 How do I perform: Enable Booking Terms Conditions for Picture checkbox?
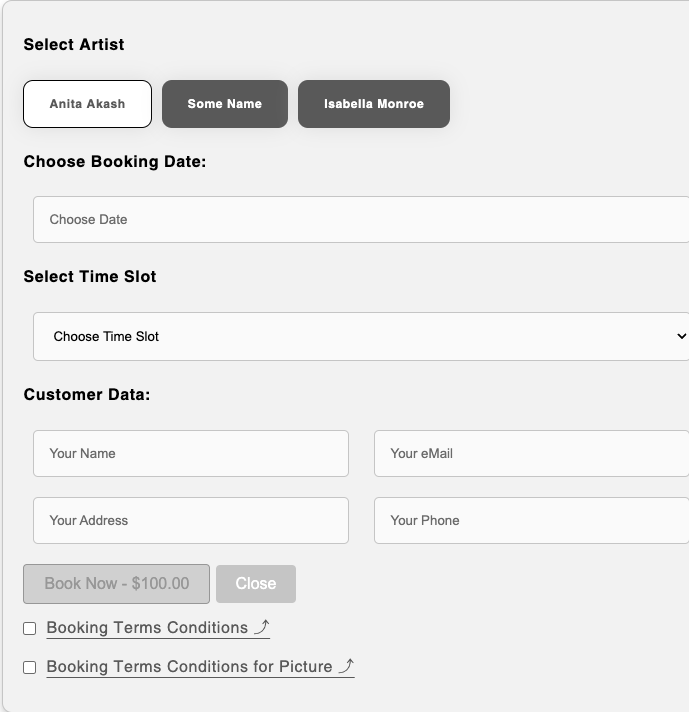[x=30, y=667]
